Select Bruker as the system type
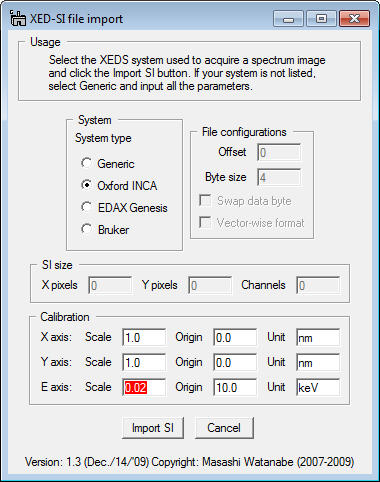Viewport: 380px width, 482px height. tap(86, 229)
